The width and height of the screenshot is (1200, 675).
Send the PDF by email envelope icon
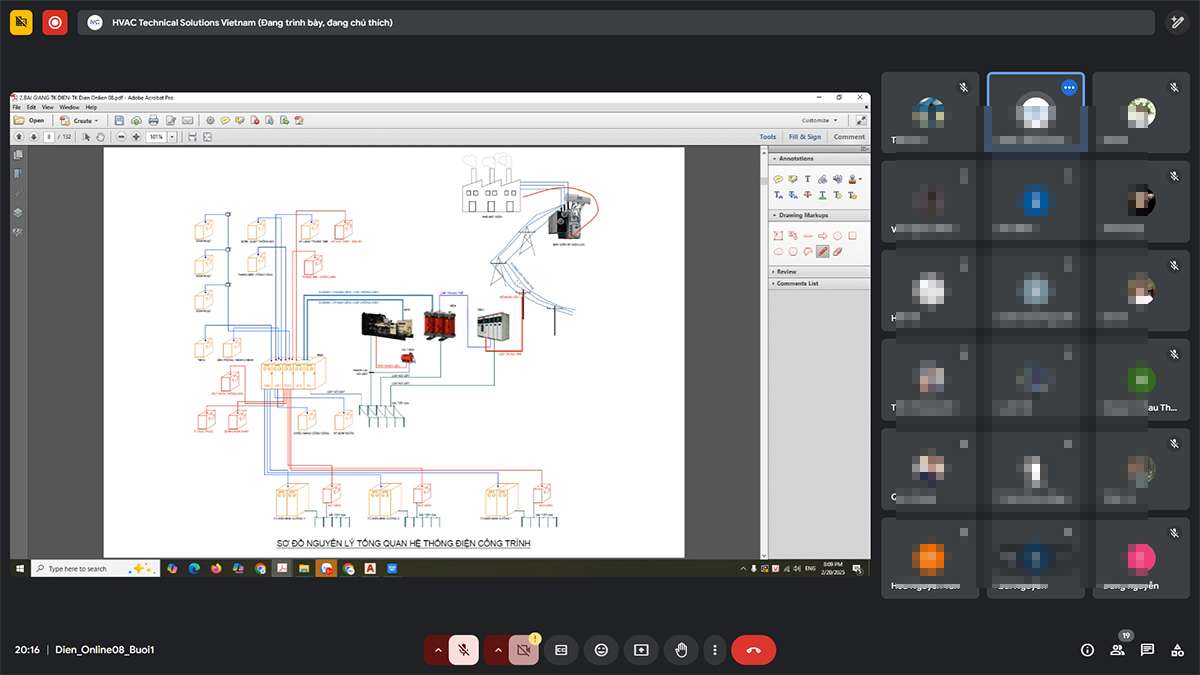pos(187,120)
